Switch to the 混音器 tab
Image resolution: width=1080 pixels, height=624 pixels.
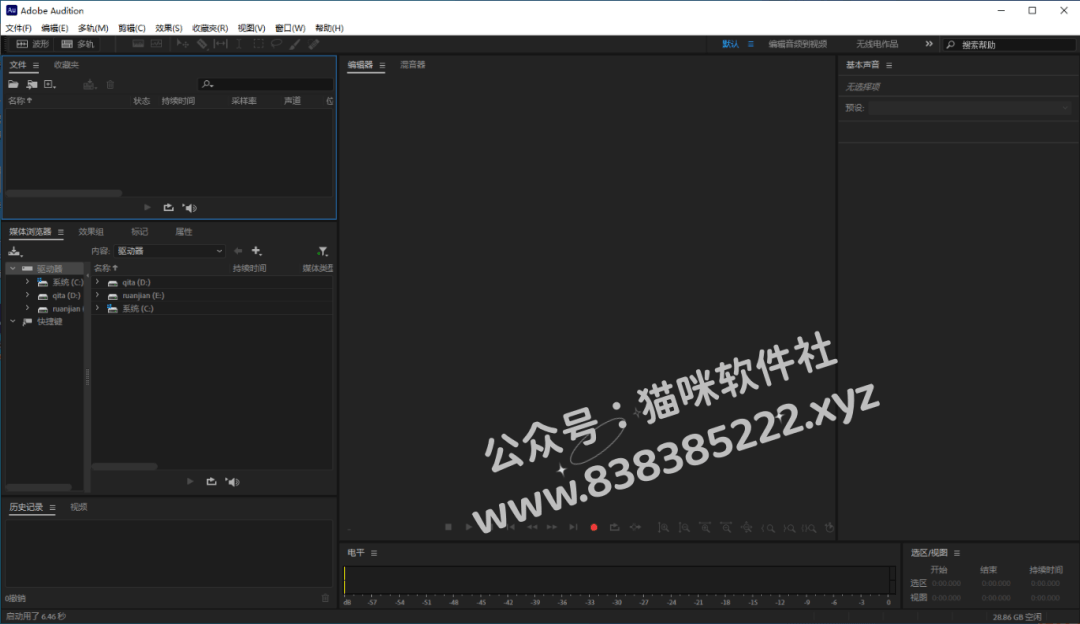click(x=413, y=65)
